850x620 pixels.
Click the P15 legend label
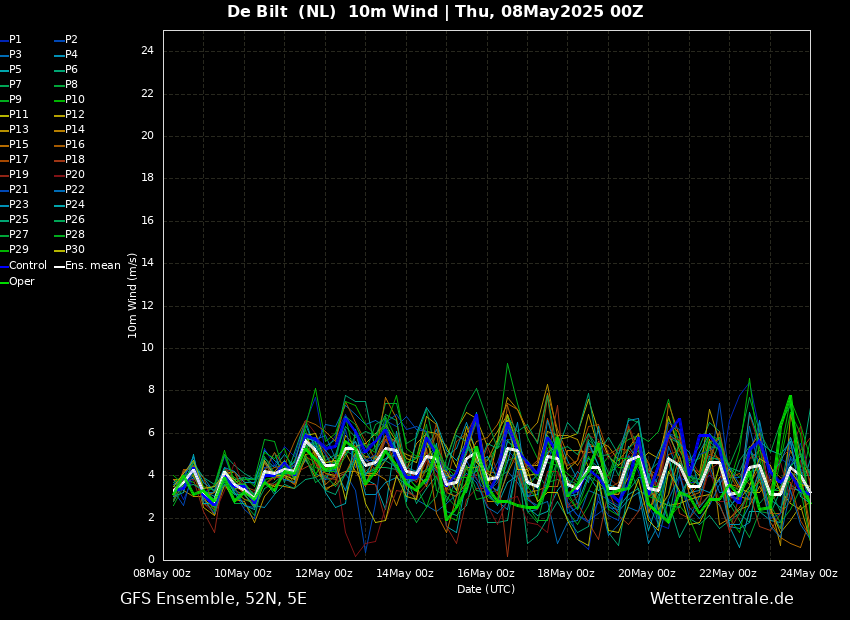(x=19, y=145)
